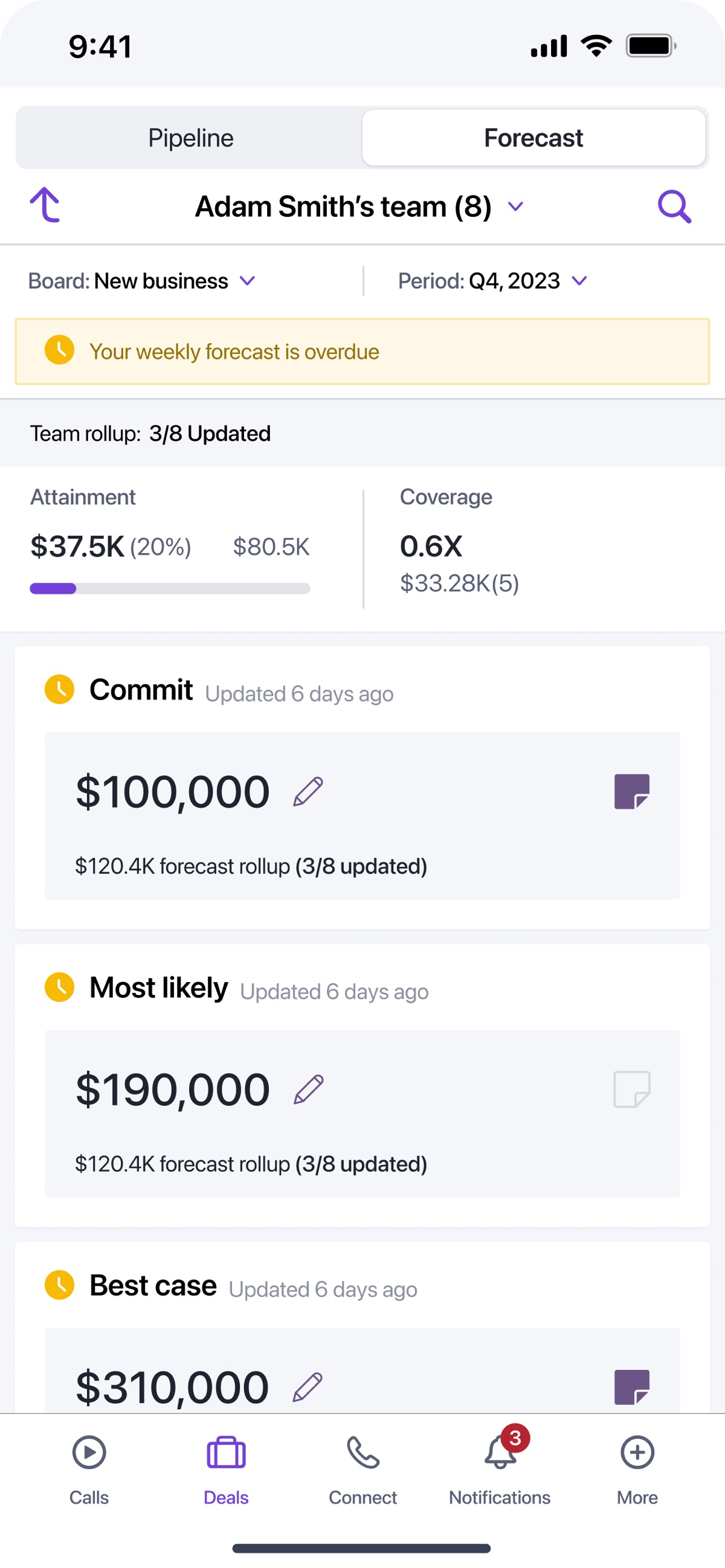This screenshot has width=725, height=1568.
Task: Switch to the Pipeline segment
Action: pyautogui.click(x=190, y=138)
